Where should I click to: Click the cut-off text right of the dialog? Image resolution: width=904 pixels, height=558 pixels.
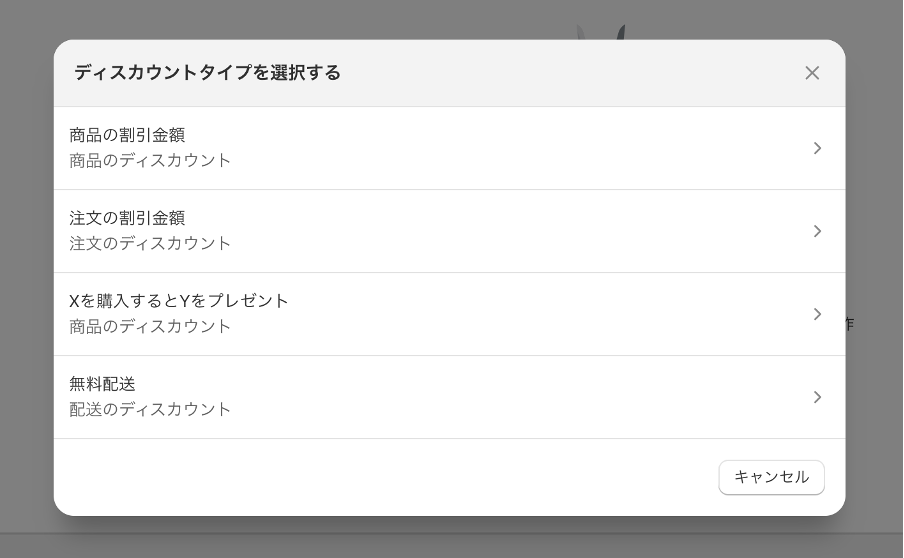tap(850, 323)
